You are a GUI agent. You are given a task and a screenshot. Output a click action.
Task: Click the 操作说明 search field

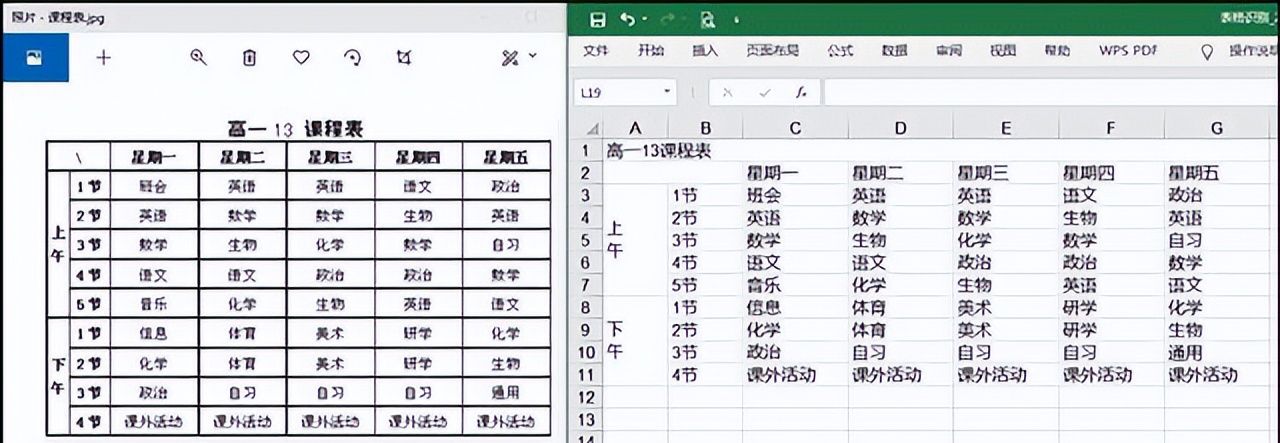(x=1254, y=50)
